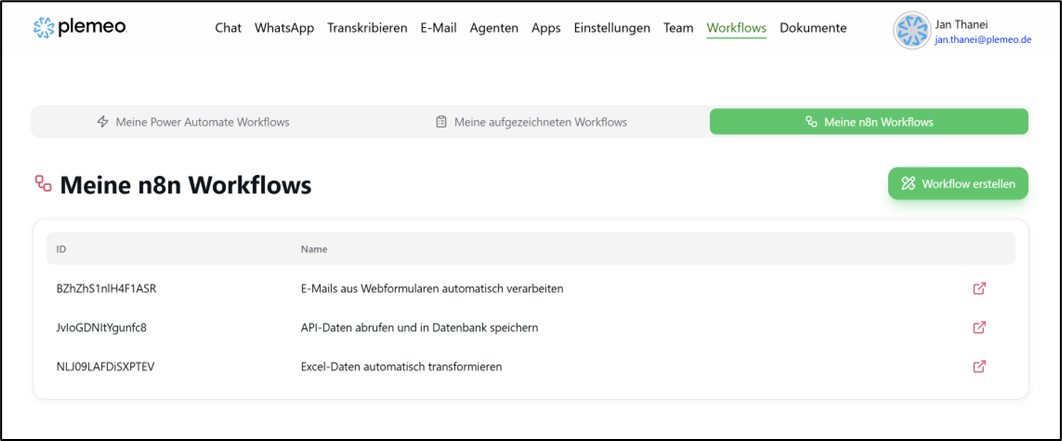Open the Dokumente section

click(x=813, y=28)
